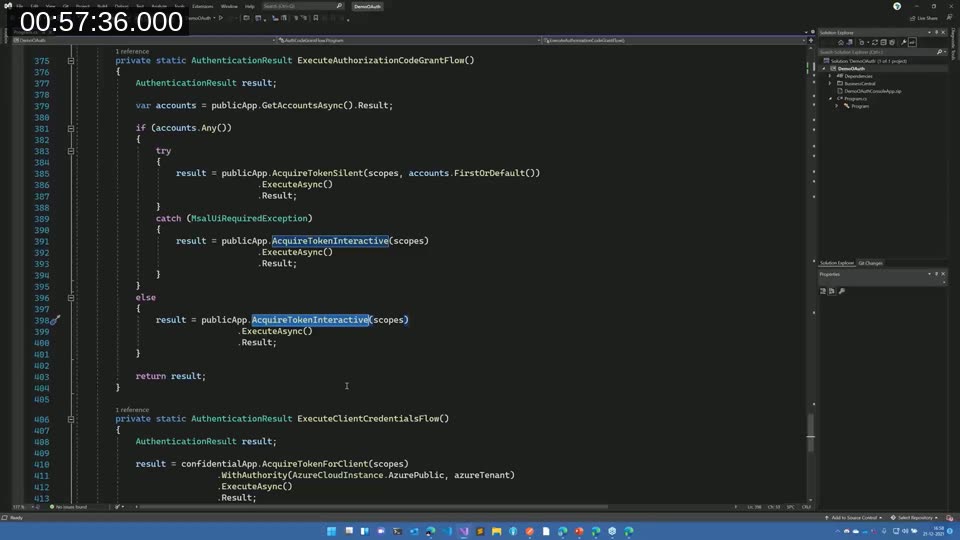Click the Alphabetical sort icon in Properties
Screen dimensions: 960x540
click(831, 291)
